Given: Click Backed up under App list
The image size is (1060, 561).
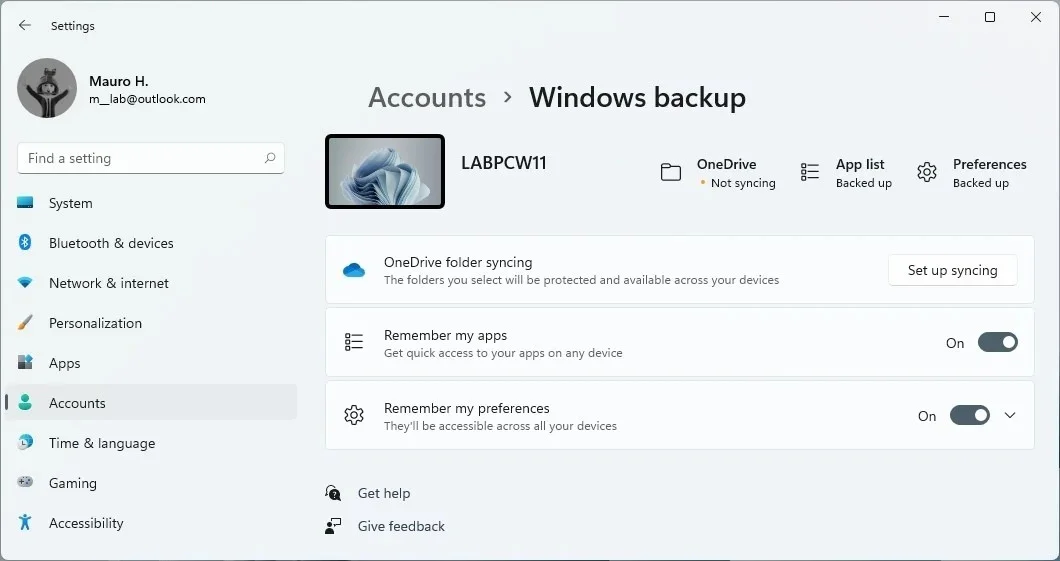Looking at the screenshot, I should (x=864, y=183).
